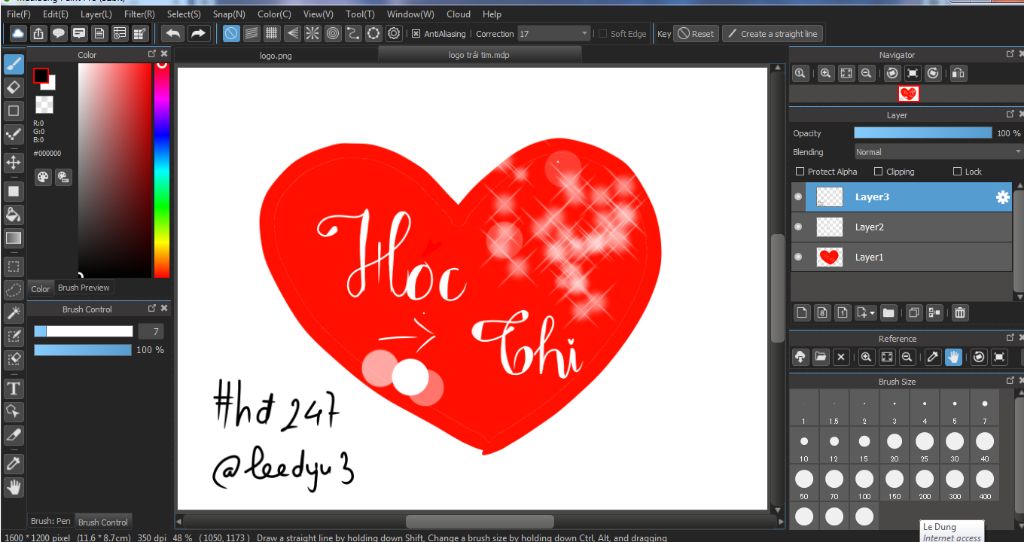
Task: Click the canvas horizontal scrollbar
Action: tap(480, 522)
